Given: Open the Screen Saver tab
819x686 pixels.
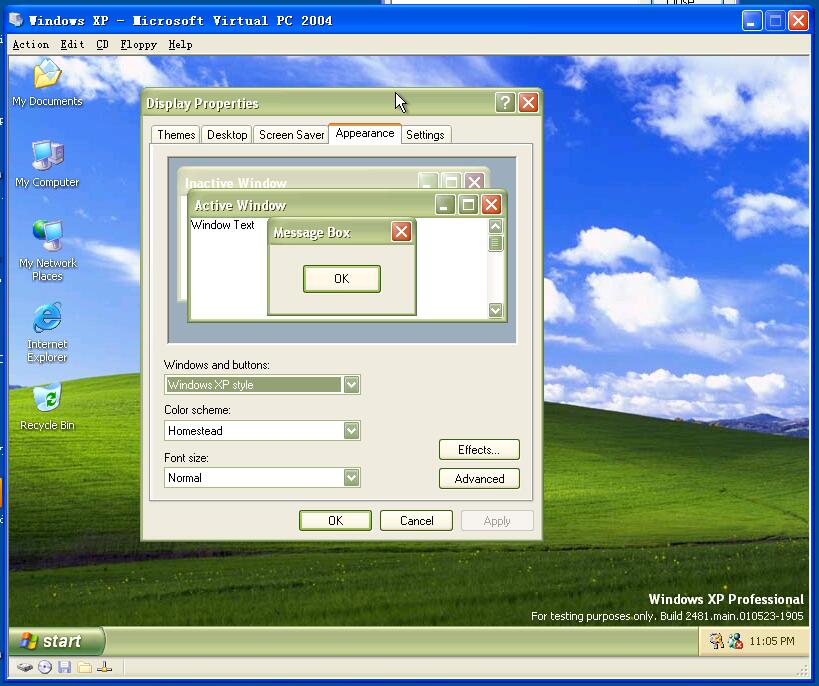Looking at the screenshot, I should (291, 135).
